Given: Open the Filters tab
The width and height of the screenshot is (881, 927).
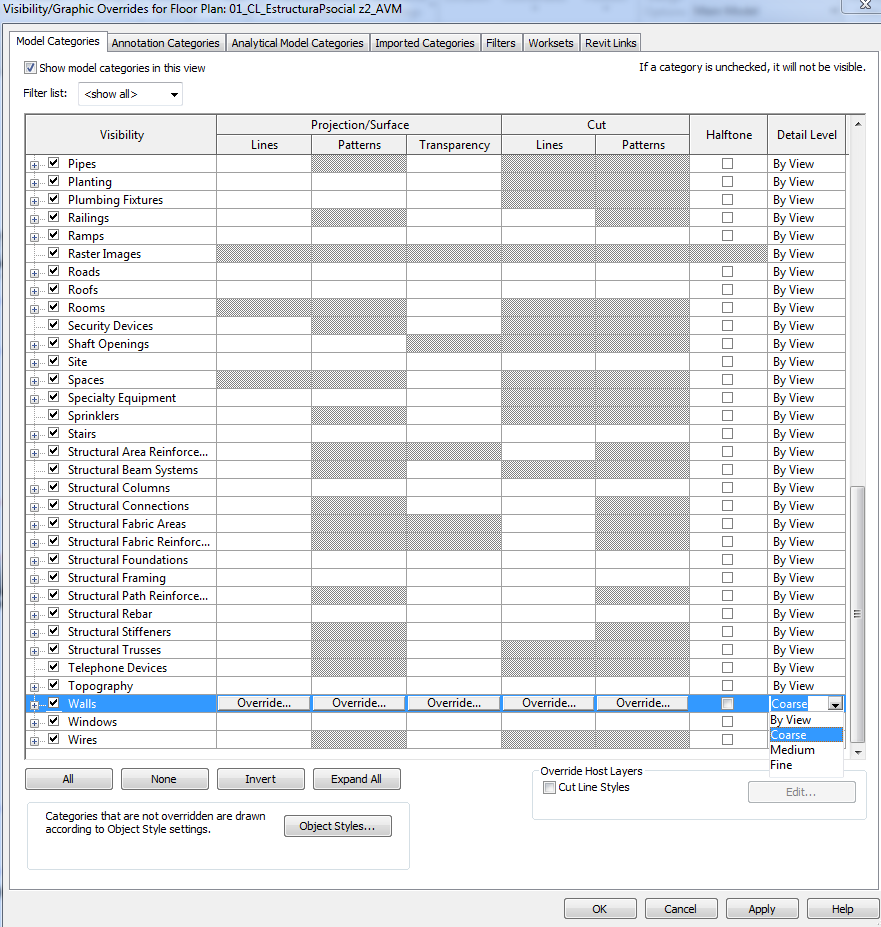Looking at the screenshot, I should pos(501,43).
